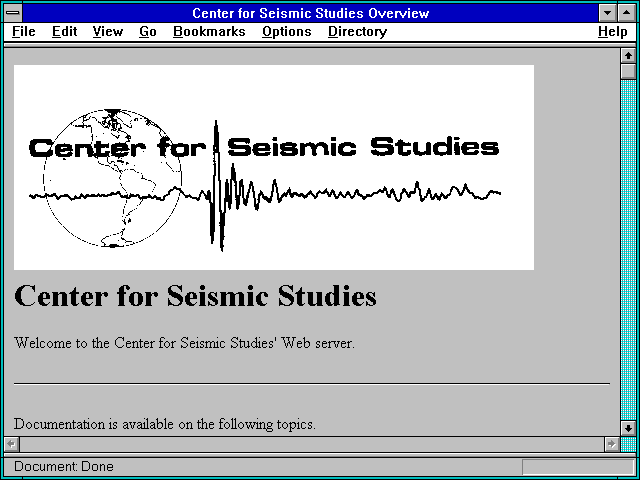The image size is (640, 480).
Task: Click the vertical scrollbar thumb
Action: pyautogui.click(x=628, y=71)
